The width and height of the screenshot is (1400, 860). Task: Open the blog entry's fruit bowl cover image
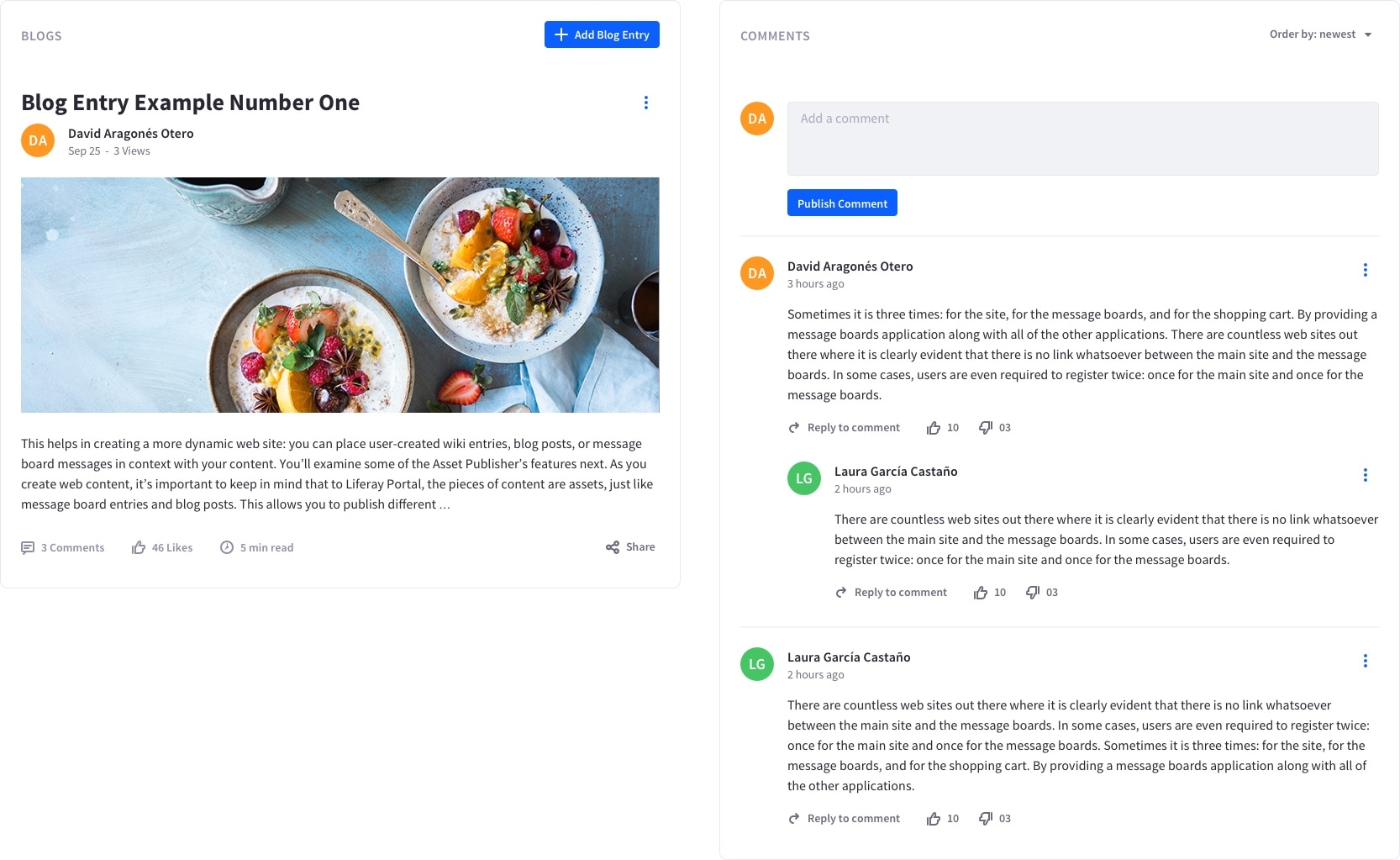(x=340, y=294)
